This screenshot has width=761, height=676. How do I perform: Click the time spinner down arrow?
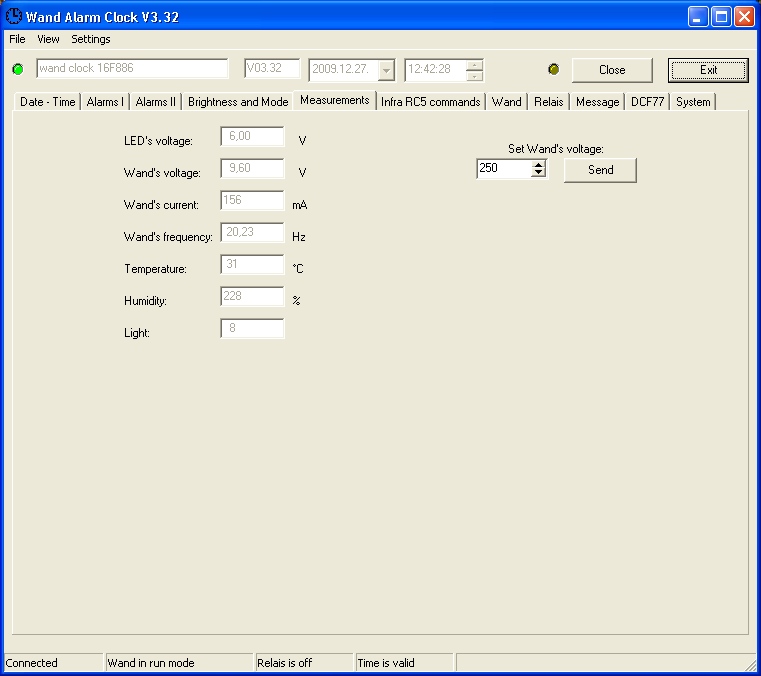[x=474, y=76]
